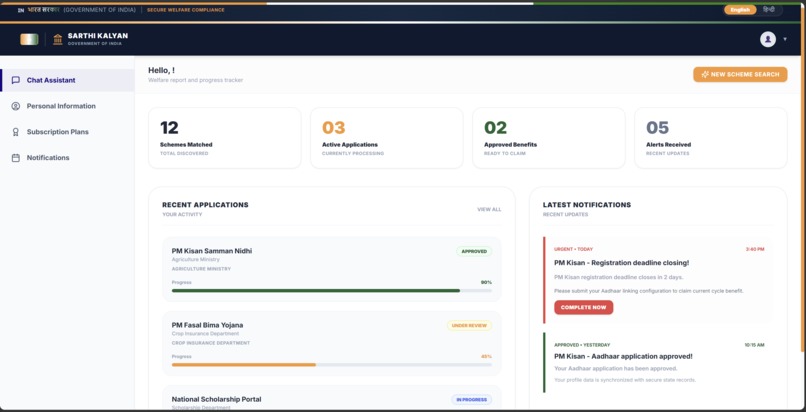Click the Indian tricolor flag logo
The image size is (806, 412).
pyautogui.click(x=29, y=39)
